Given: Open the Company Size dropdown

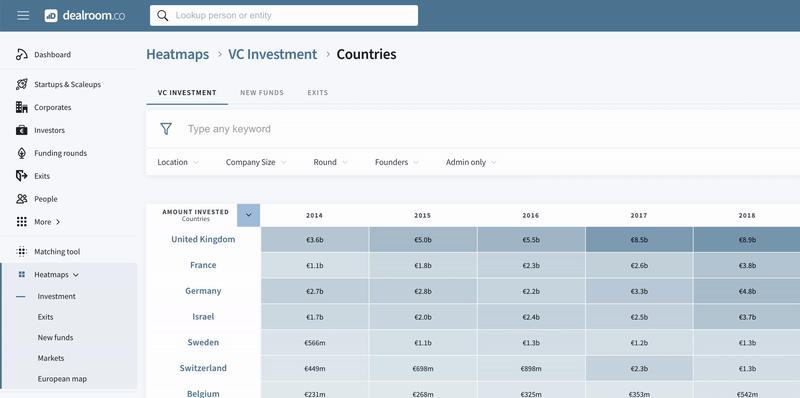Looking at the screenshot, I should coord(256,162).
